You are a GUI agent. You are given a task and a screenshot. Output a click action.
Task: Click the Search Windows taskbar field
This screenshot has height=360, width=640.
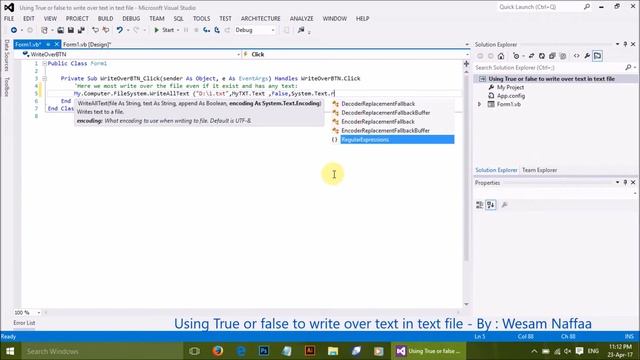(102, 351)
